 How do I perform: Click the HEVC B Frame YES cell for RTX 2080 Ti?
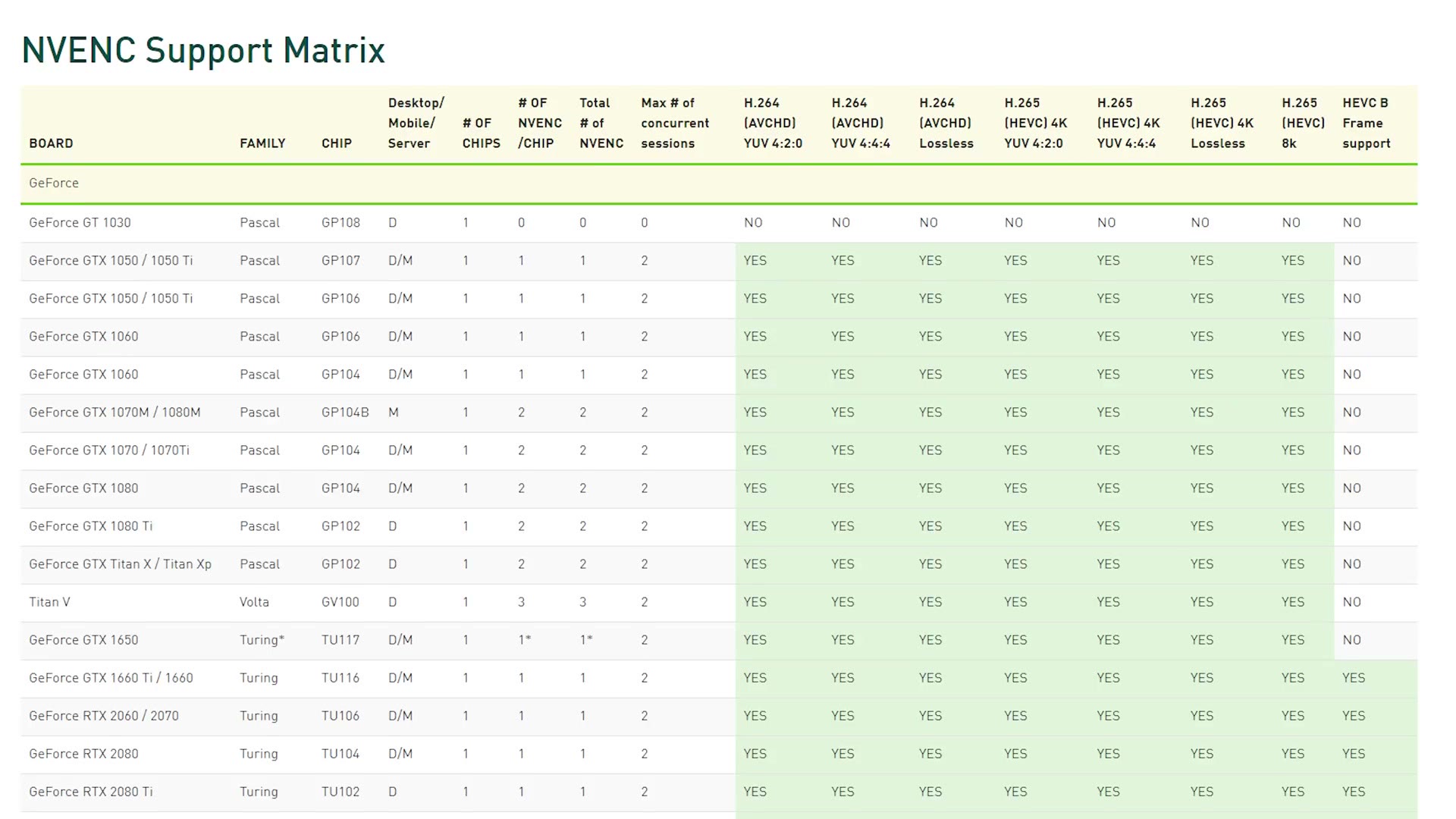[x=1354, y=791]
